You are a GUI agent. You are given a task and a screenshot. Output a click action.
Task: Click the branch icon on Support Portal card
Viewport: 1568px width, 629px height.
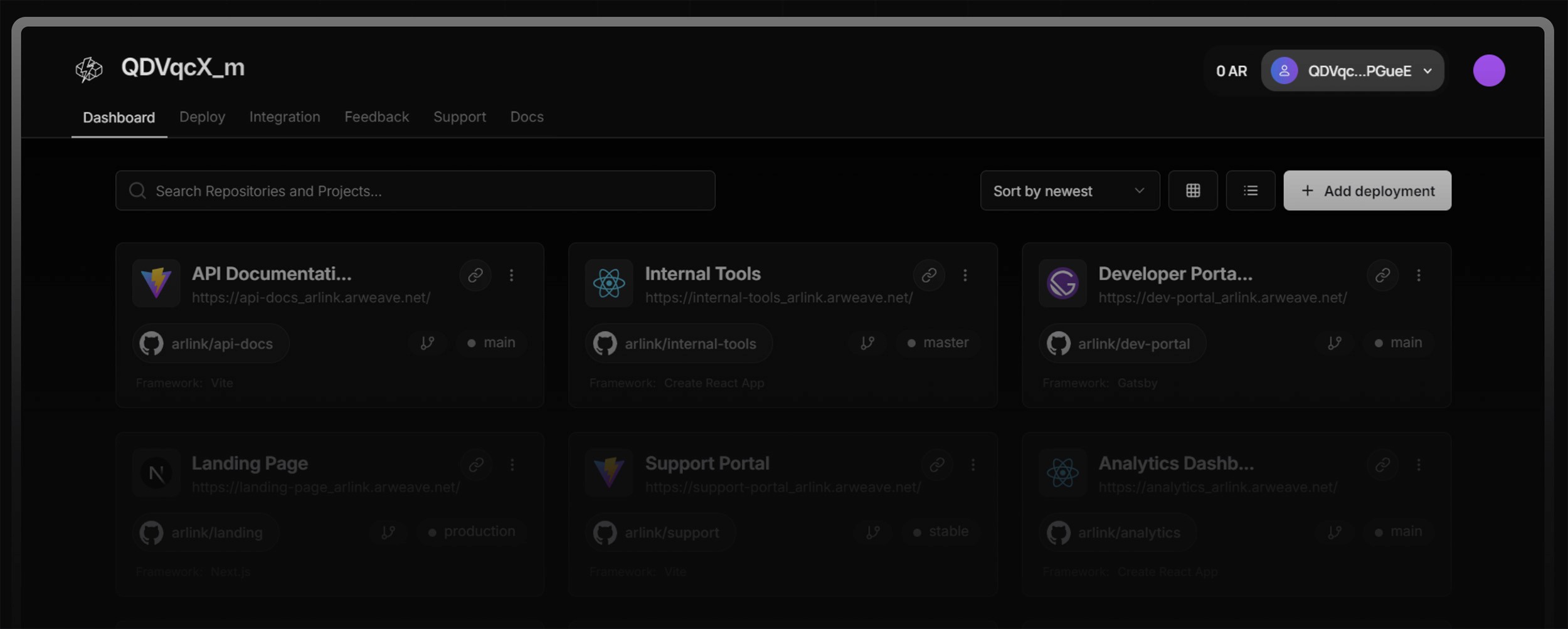pos(872,532)
